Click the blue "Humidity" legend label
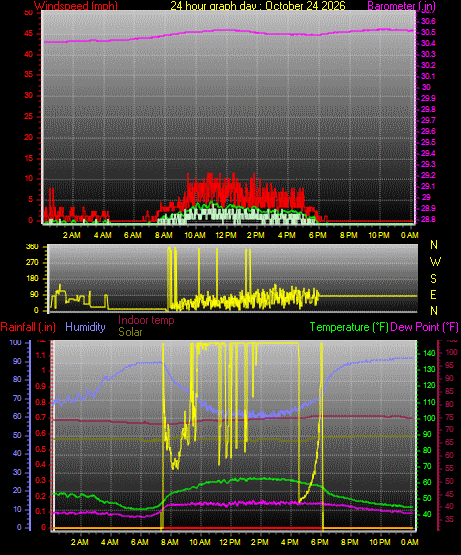The width and height of the screenshot is (461, 555). coord(85,327)
